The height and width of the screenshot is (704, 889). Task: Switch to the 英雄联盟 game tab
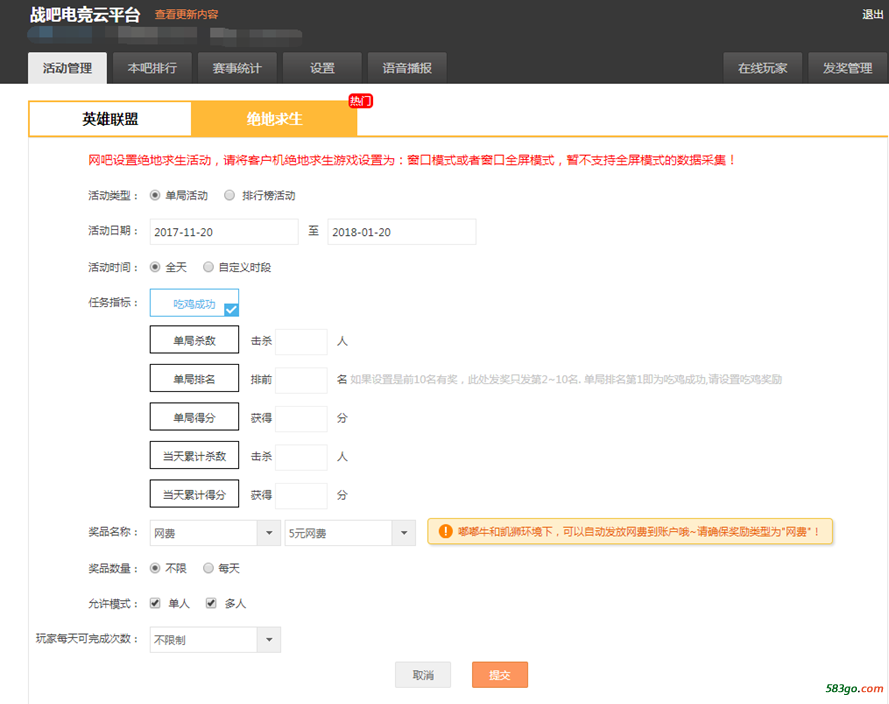tap(110, 119)
